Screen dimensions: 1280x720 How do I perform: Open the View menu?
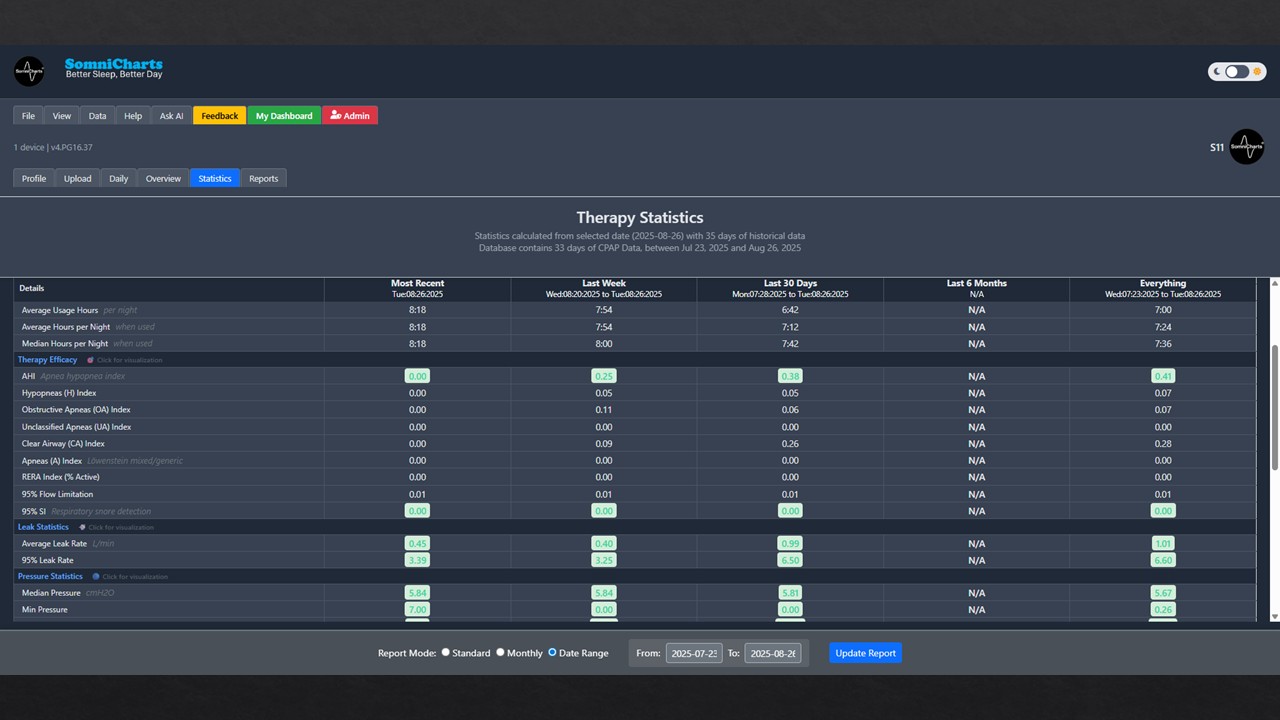[62, 116]
